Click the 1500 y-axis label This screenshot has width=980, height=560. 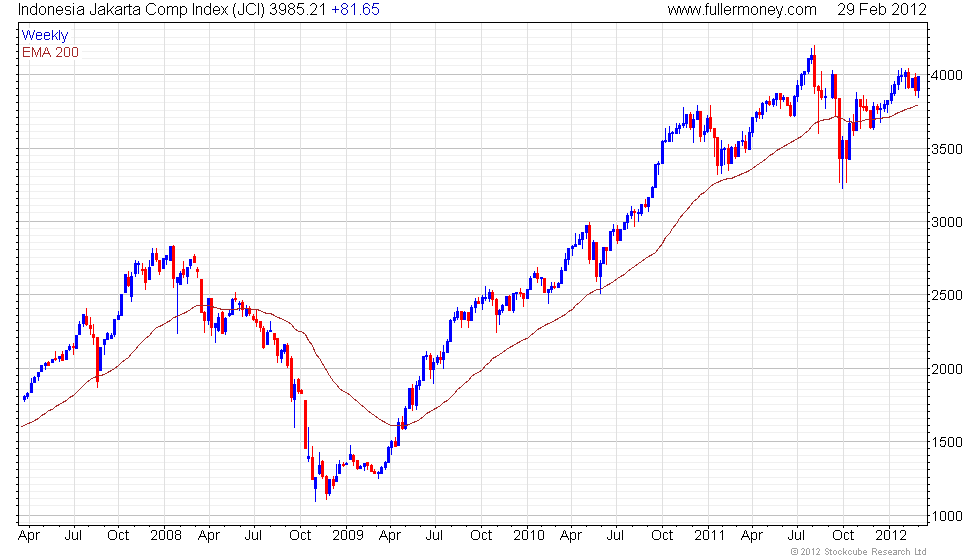947,442
